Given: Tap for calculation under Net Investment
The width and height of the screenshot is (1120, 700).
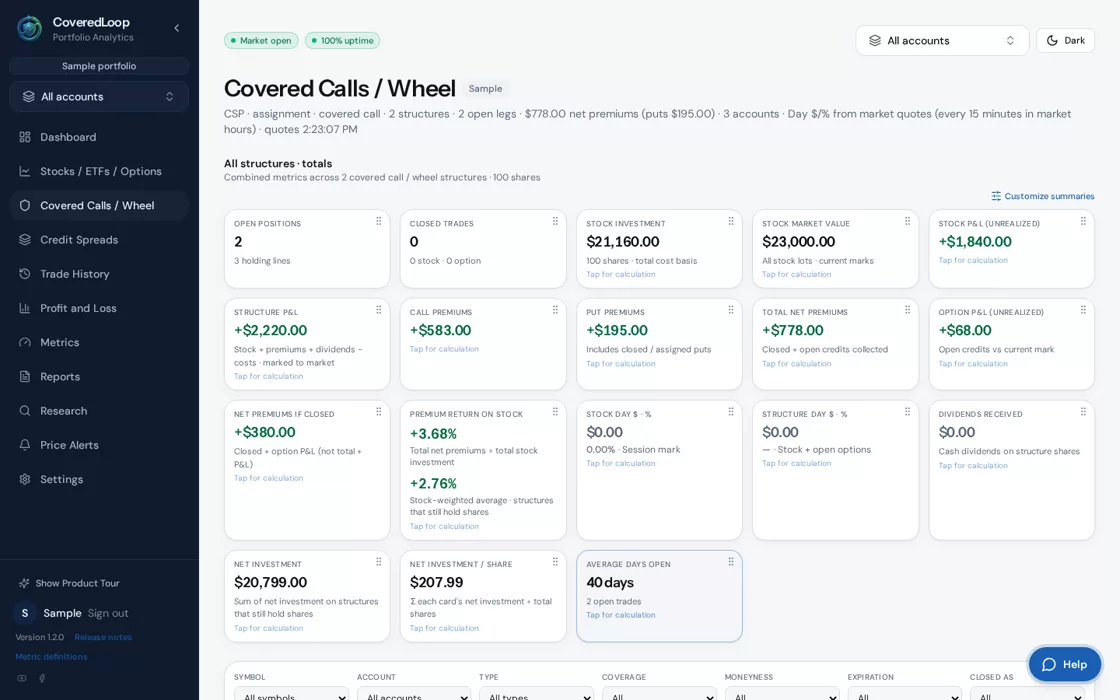Looking at the screenshot, I should (269, 629).
